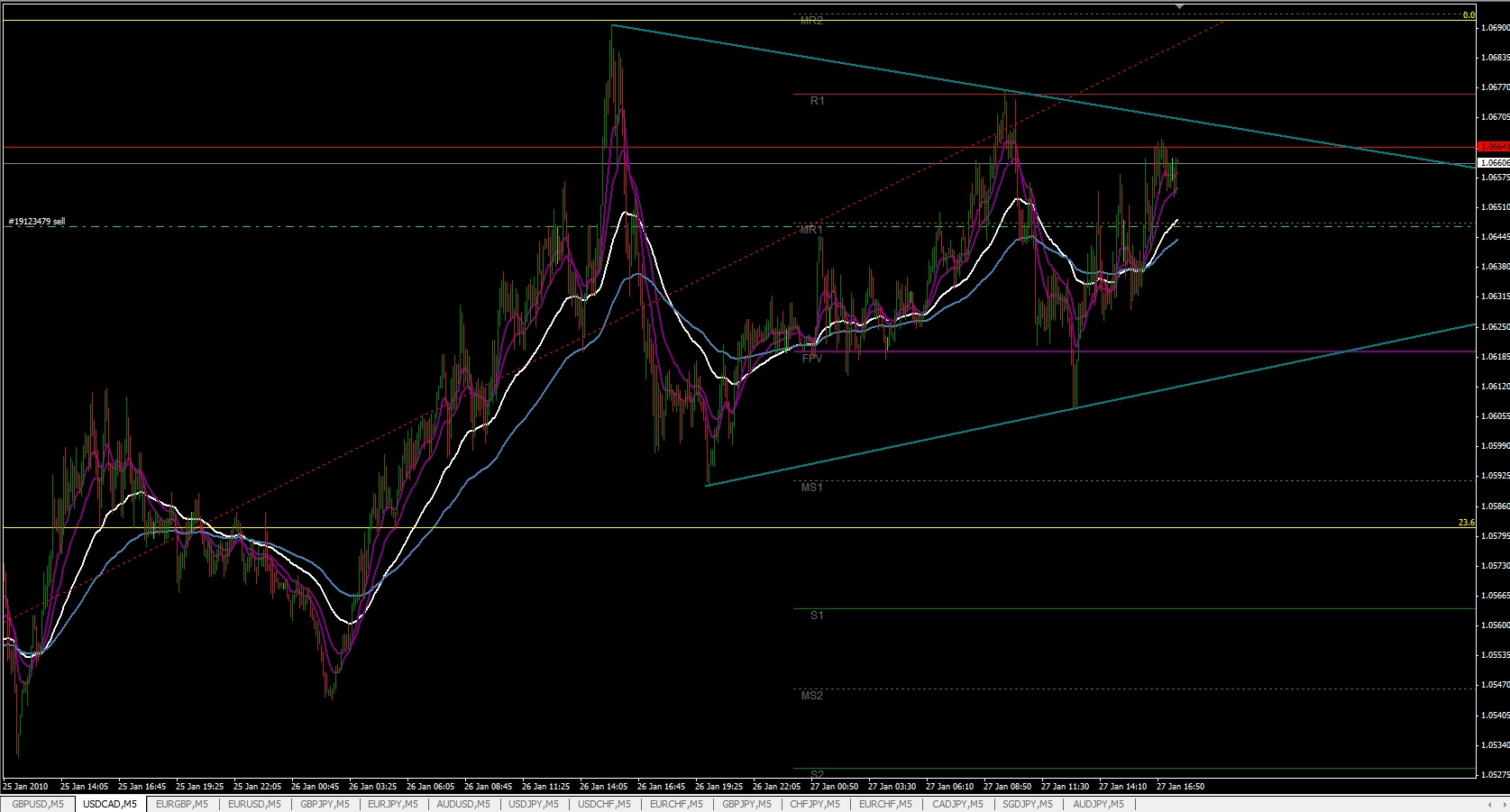Switch to the USDJPY,M5 chart
Viewport: 1510px width, 812px height.
click(x=533, y=804)
